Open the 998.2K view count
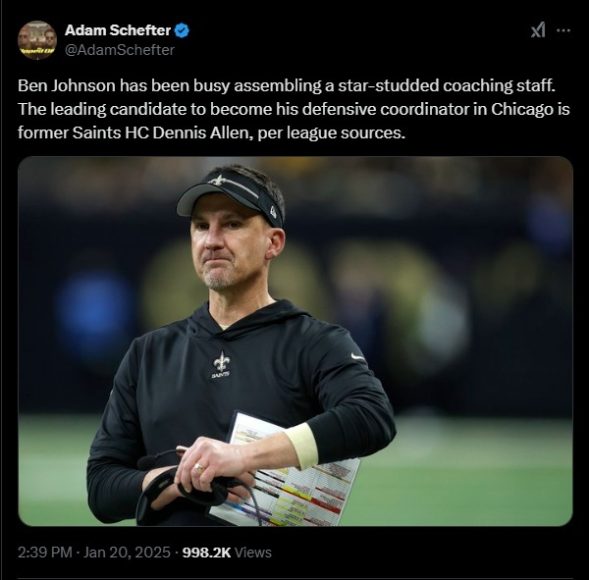The width and height of the screenshot is (589, 580). (x=206, y=552)
